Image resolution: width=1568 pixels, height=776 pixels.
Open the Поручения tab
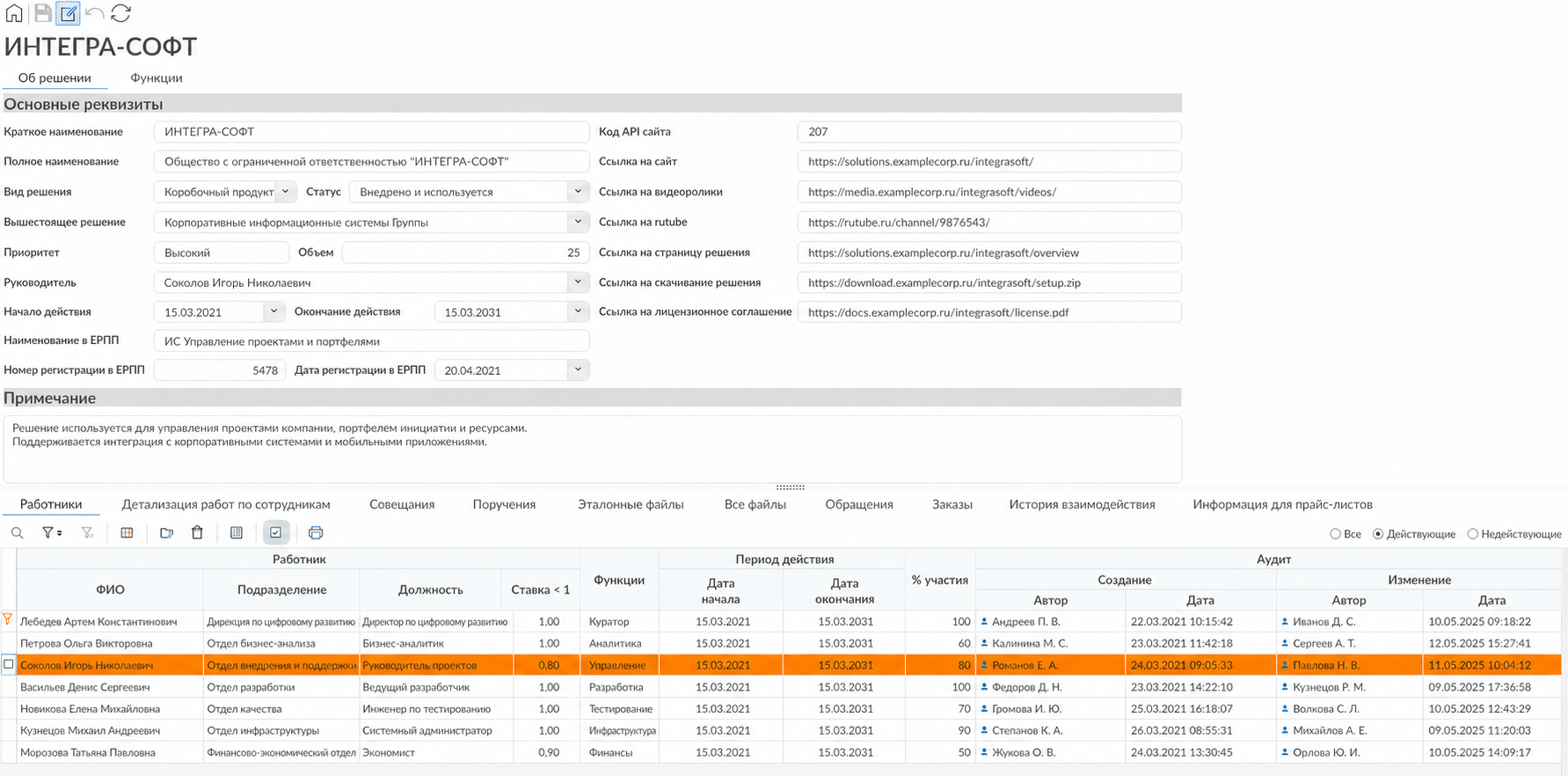click(504, 504)
